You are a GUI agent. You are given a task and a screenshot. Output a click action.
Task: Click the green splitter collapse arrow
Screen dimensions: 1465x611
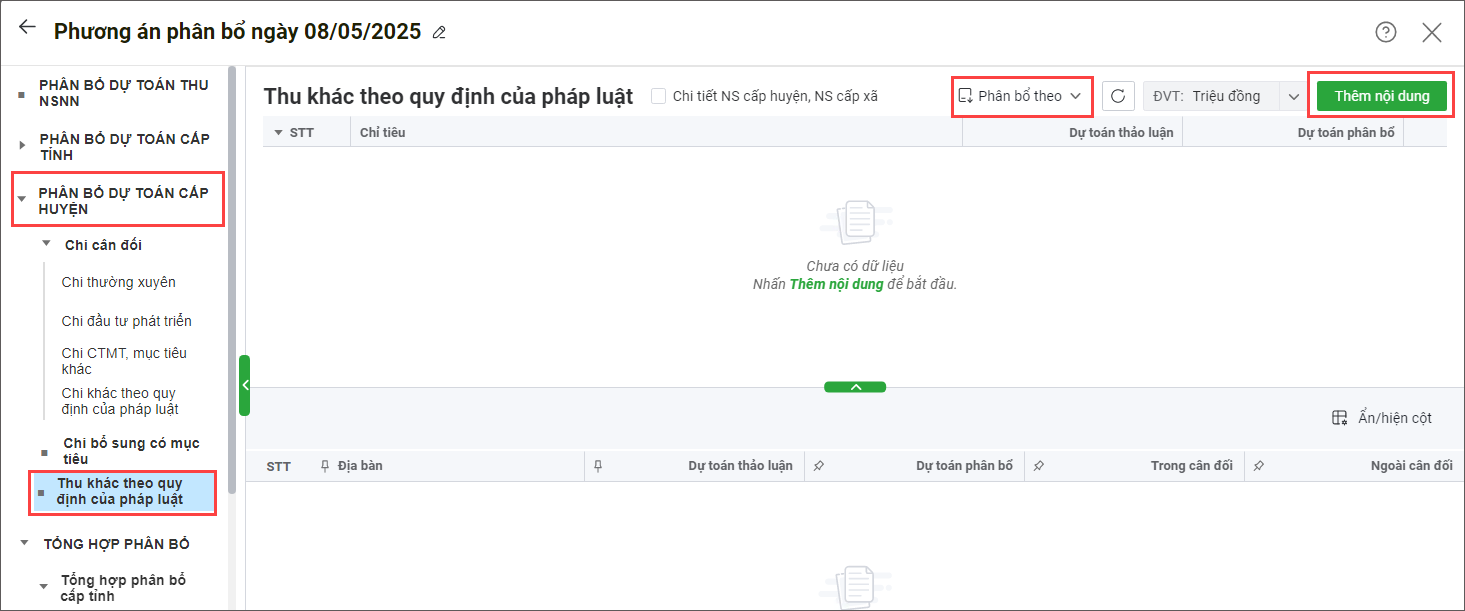click(x=855, y=387)
